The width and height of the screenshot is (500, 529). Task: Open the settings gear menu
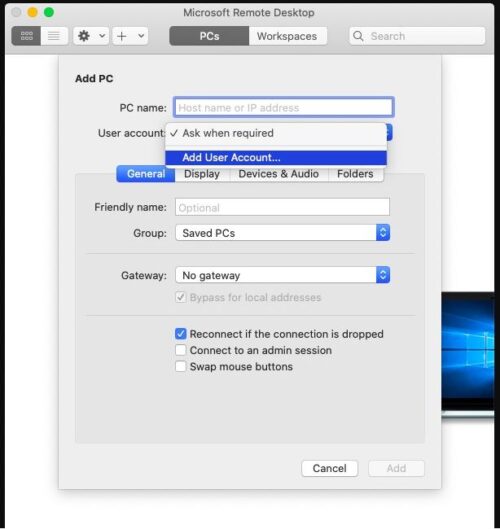click(84, 36)
